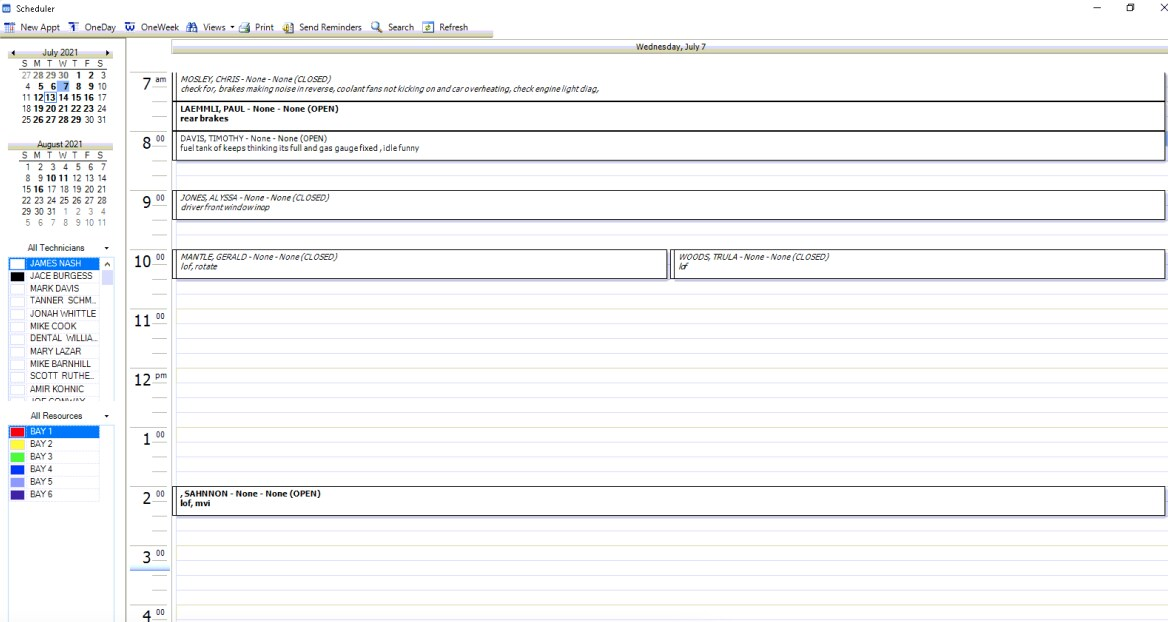Select Mary Lazar in technician list
1168x622 pixels.
[x=55, y=351]
